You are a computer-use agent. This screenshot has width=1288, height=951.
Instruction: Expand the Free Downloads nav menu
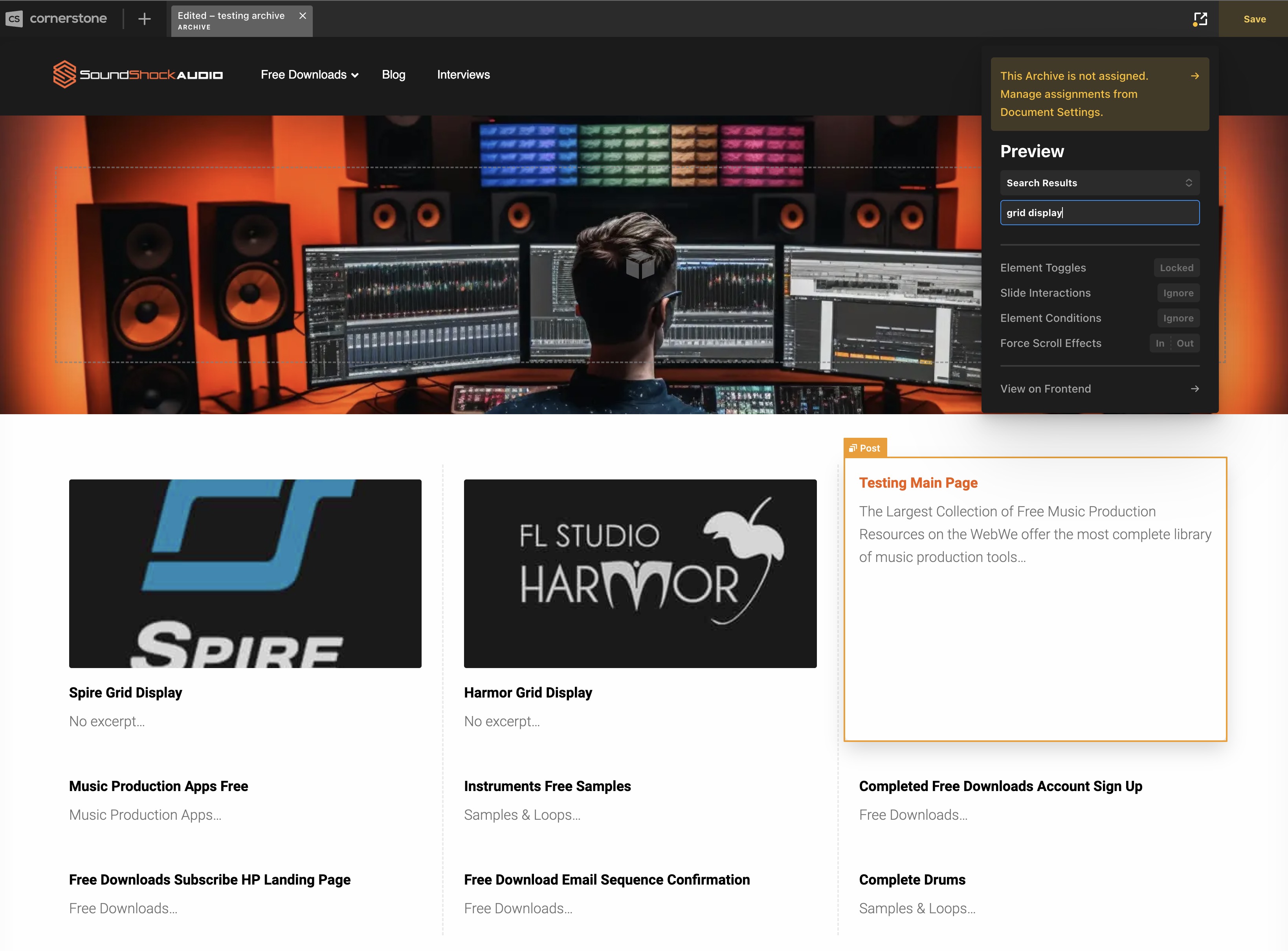(x=309, y=75)
